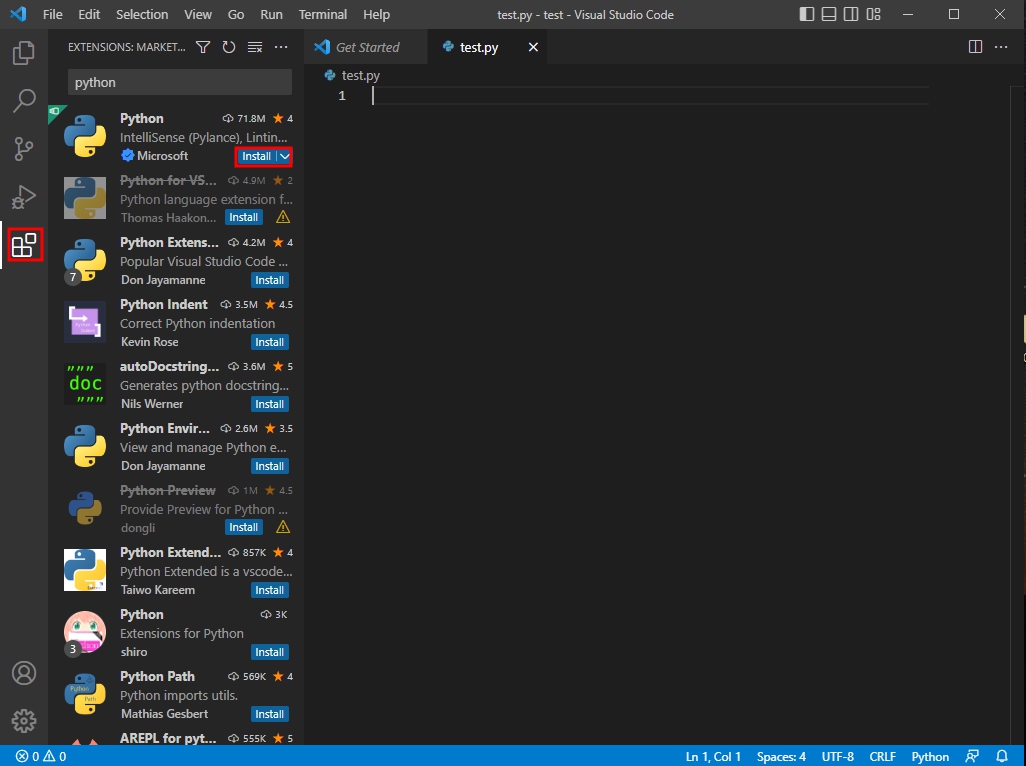Open Extensions views and more actions menu

[x=281, y=47]
